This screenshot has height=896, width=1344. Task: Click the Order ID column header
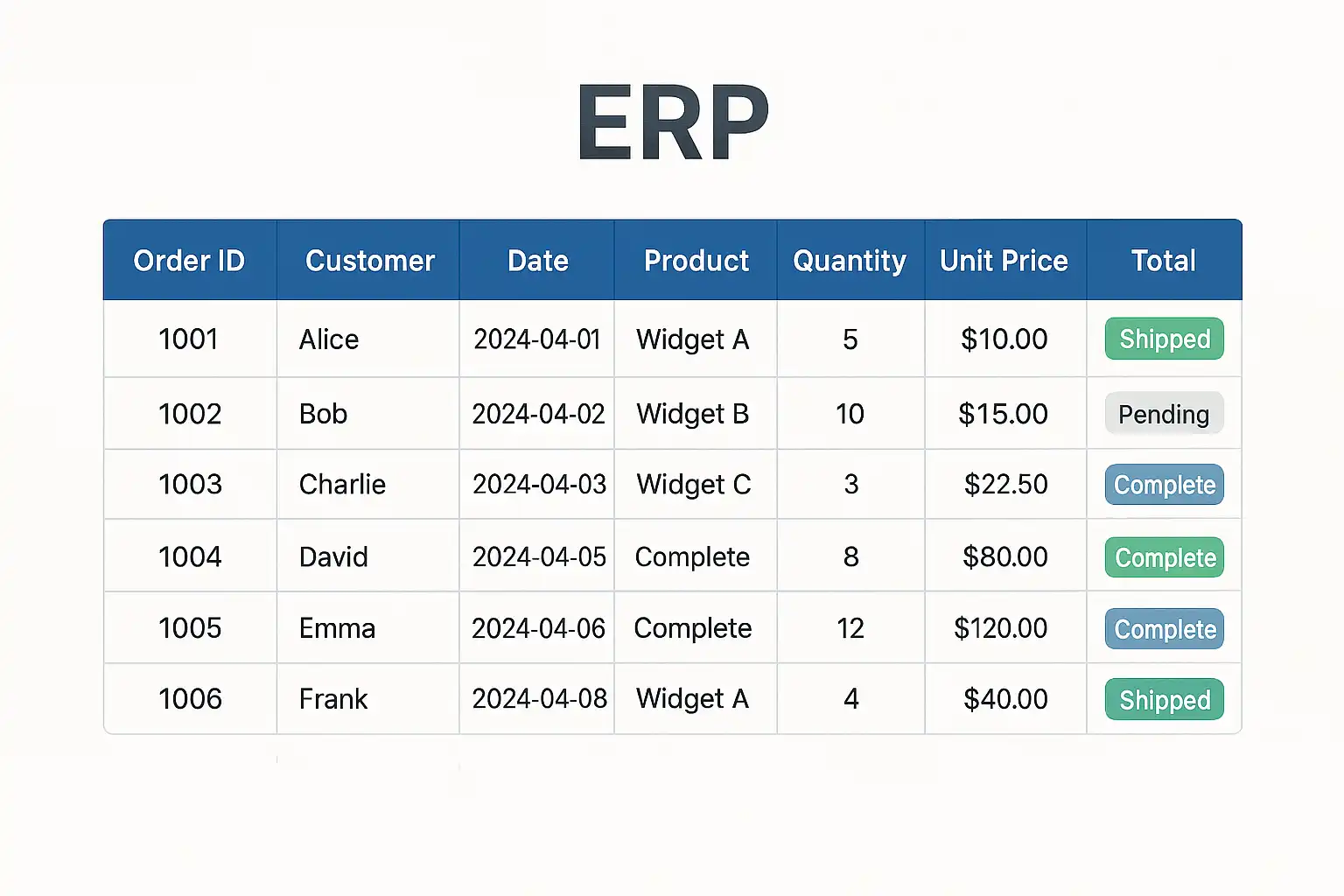(x=189, y=261)
